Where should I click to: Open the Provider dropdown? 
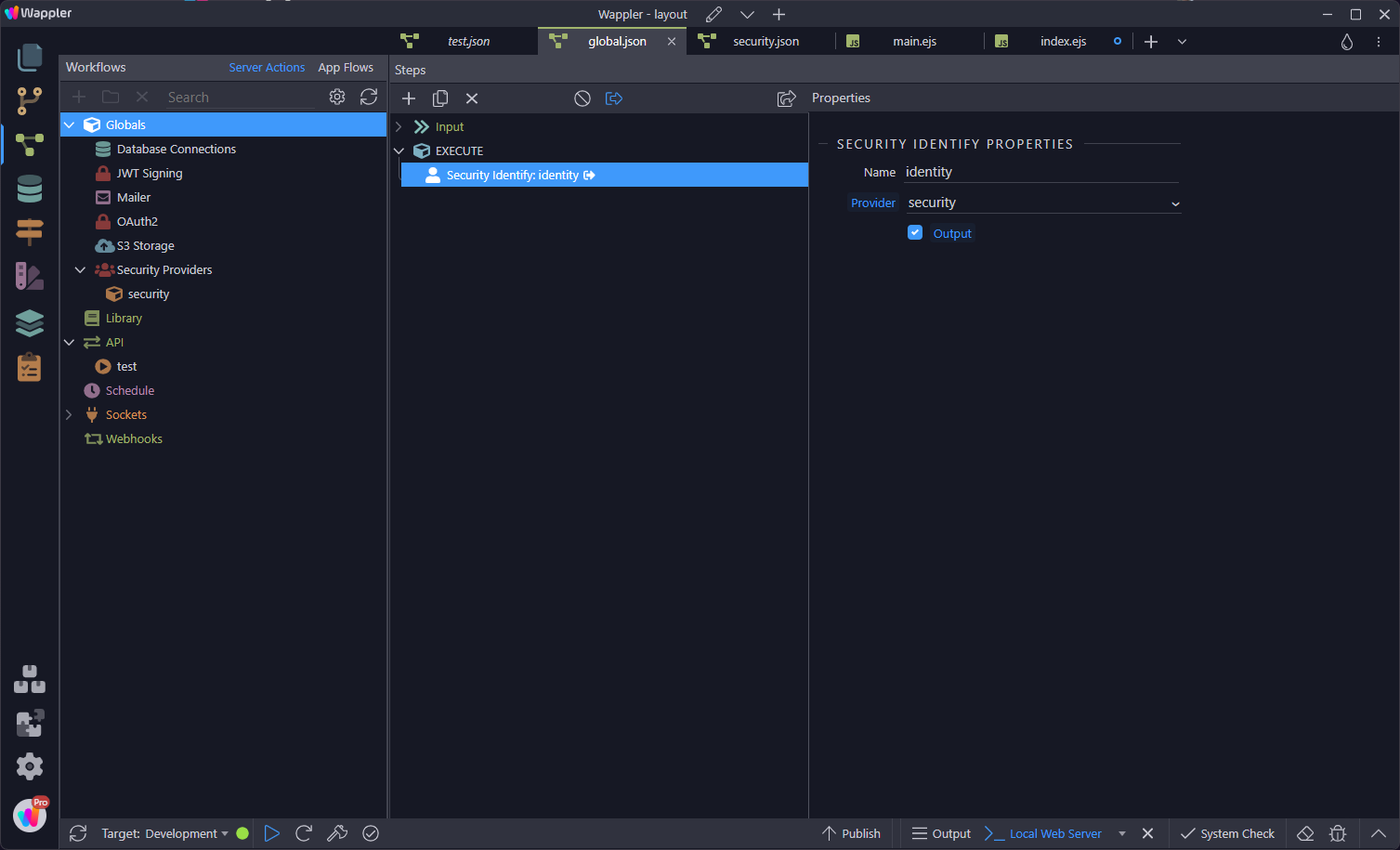pos(1043,203)
